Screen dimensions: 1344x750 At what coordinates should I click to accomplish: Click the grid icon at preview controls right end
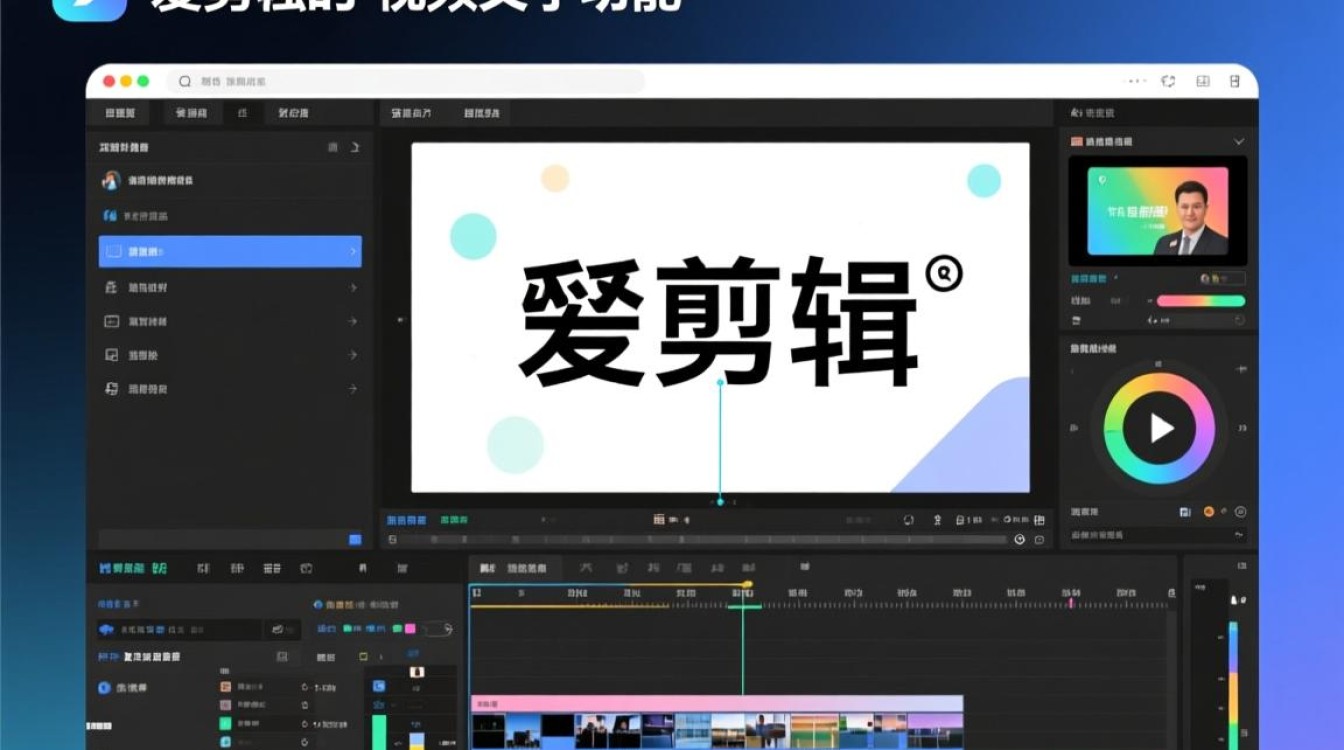[1039, 520]
